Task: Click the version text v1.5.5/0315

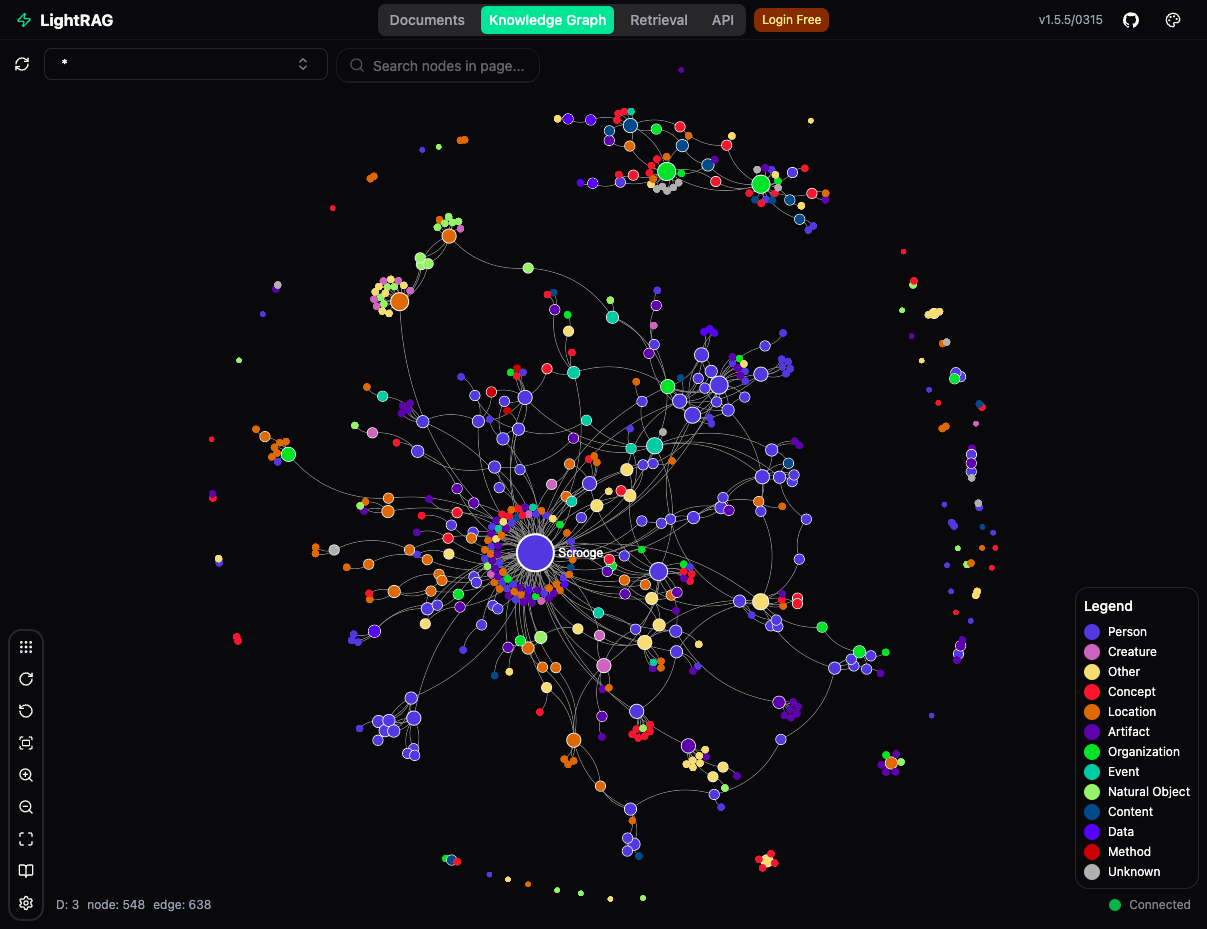Action: [x=1071, y=20]
